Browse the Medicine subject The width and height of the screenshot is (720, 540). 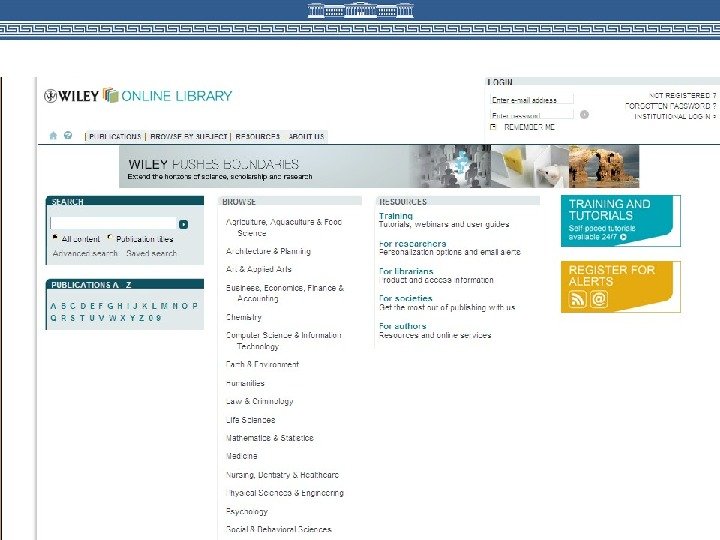coord(242,456)
